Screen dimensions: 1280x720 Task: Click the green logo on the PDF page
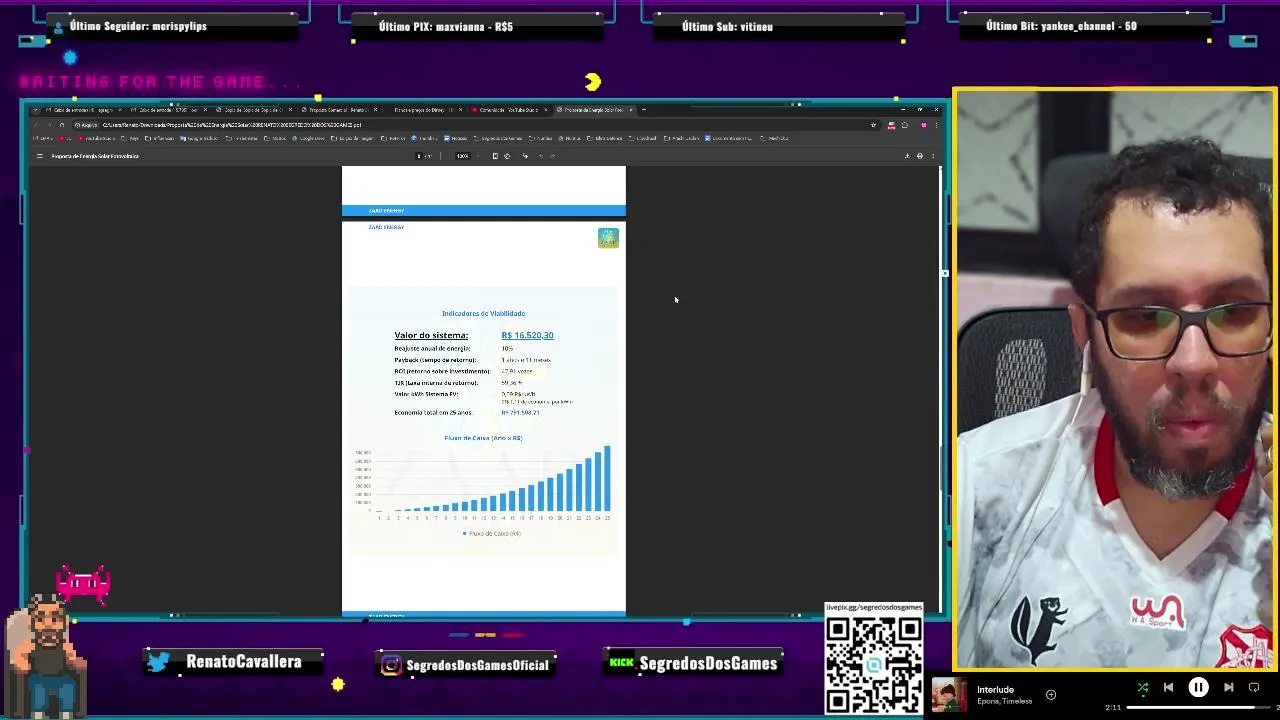[x=608, y=237]
